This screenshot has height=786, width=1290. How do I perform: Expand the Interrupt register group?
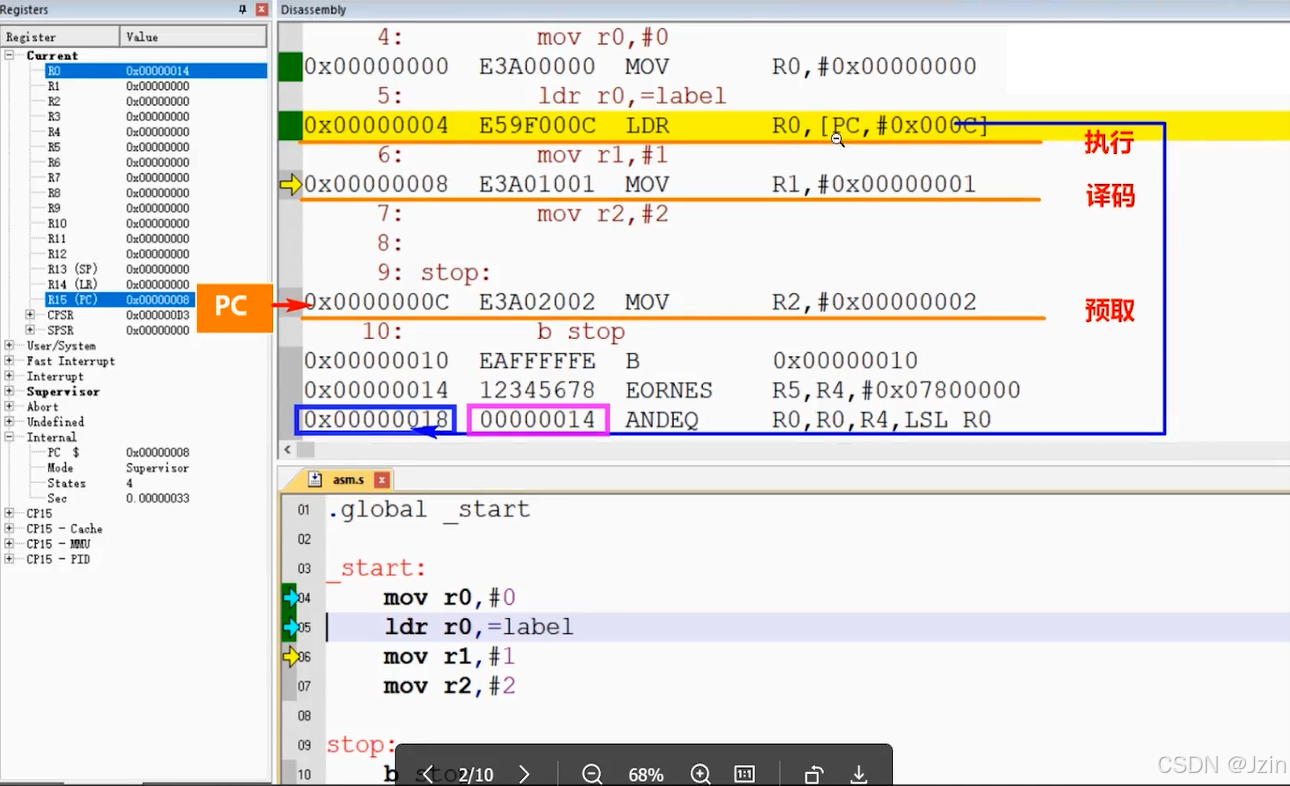pyautogui.click(x=9, y=376)
